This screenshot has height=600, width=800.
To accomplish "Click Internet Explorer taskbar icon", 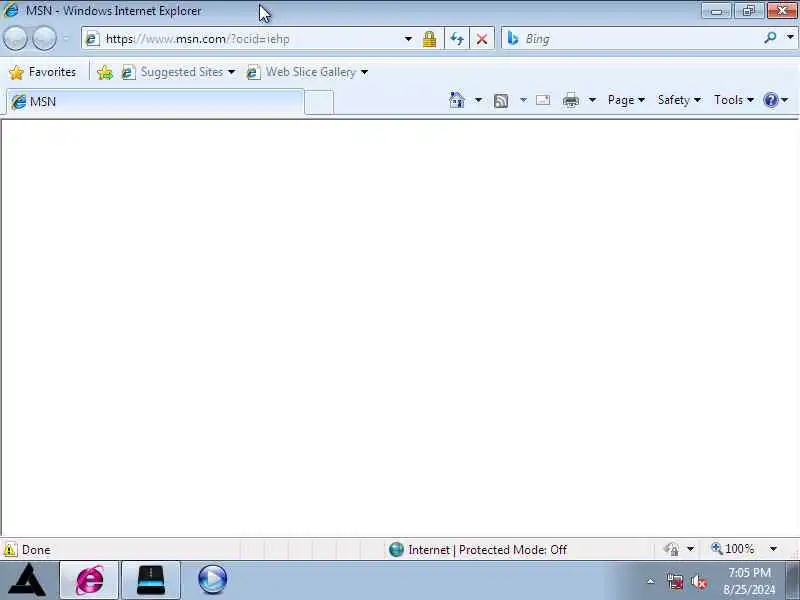I will coord(89,580).
